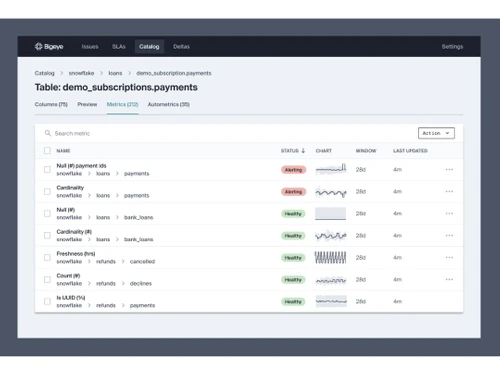Check the Null (#) bank_loans row
This screenshot has height=375, width=500.
47,213
